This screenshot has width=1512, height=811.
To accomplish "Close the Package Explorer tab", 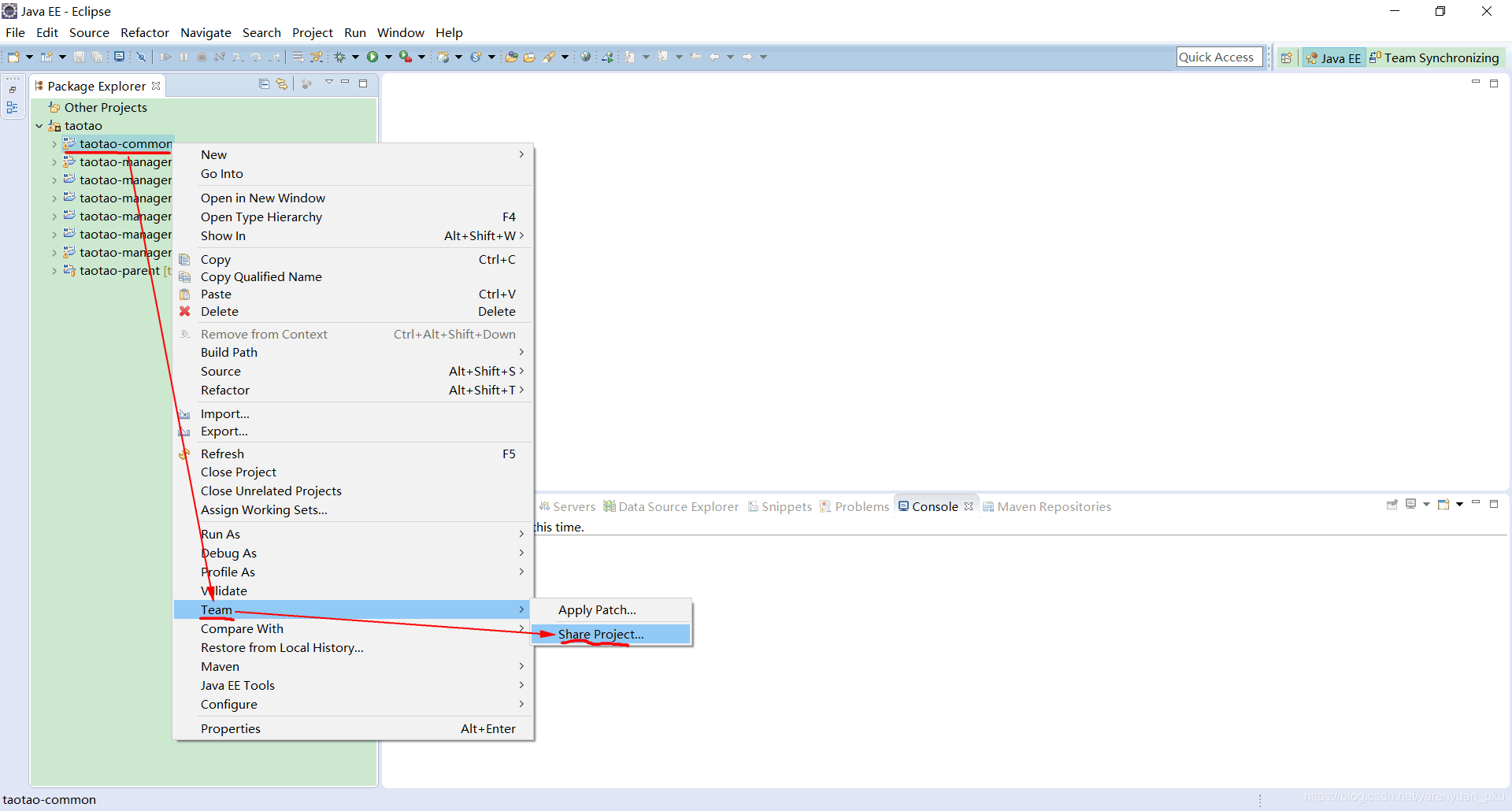I will pyautogui.click(x=156, y=86).
